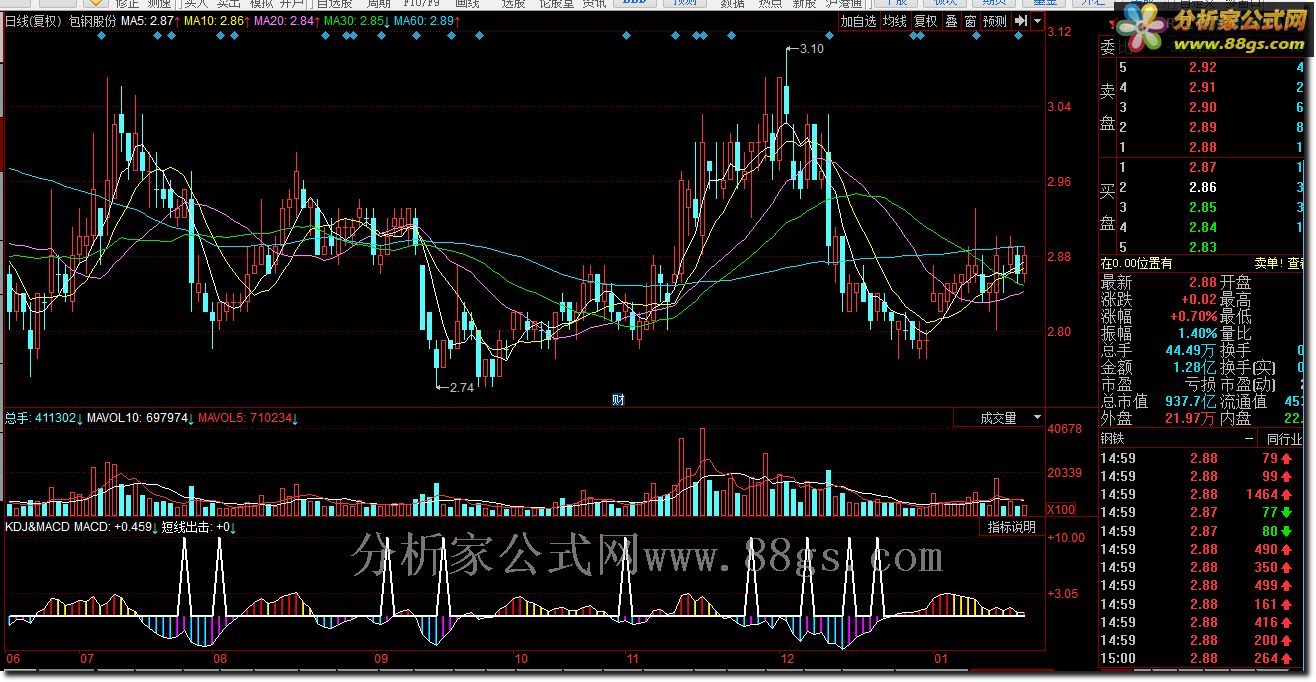Click the 总市值 937.7亿 value
Screen dimensions: 1316x682
(1191, 401)
